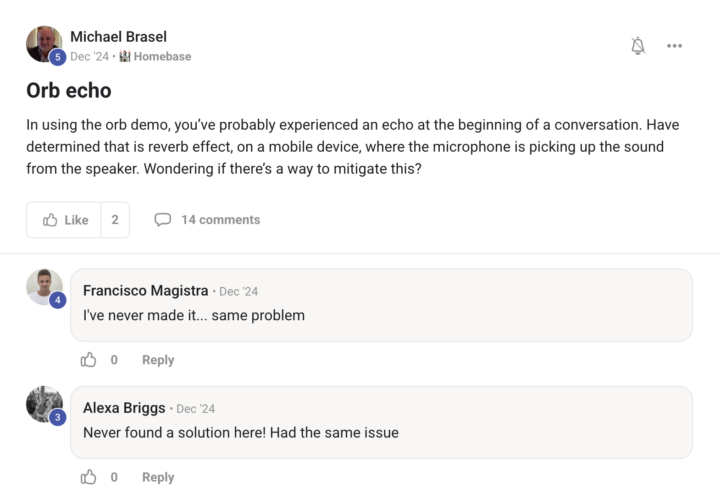Open Francisco Magistra's avatar
This screenshot has height=493, width=720.
44,287
